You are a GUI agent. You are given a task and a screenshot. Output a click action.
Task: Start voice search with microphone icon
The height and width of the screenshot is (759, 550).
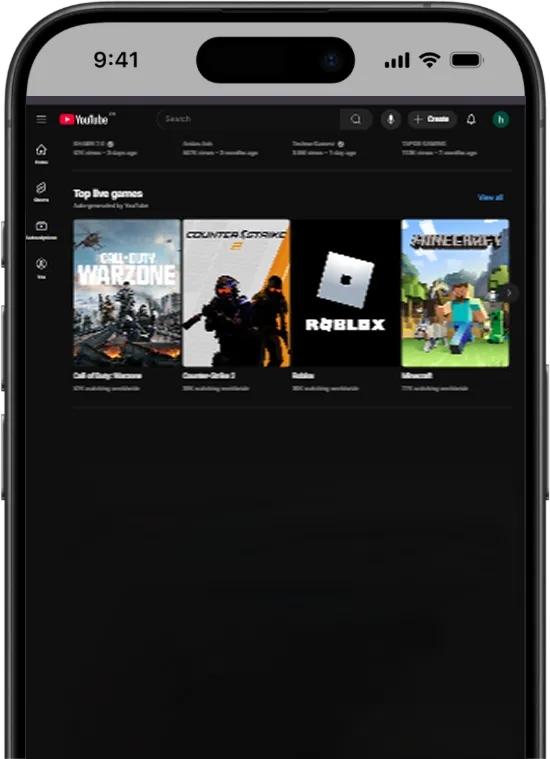pyautogui.click(x=391, y=119)
